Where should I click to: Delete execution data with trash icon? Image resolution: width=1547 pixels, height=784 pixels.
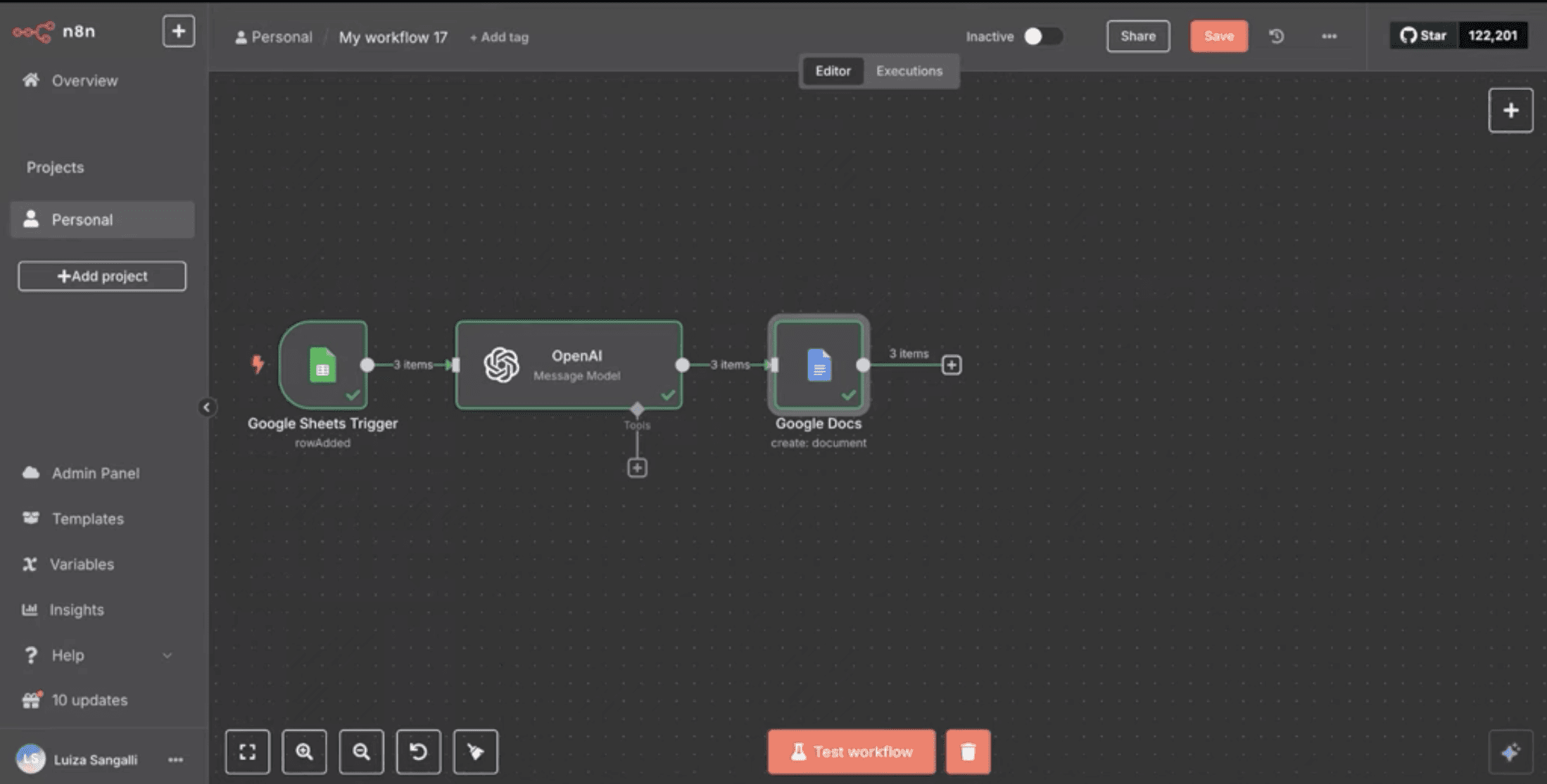tap(968, 752)
